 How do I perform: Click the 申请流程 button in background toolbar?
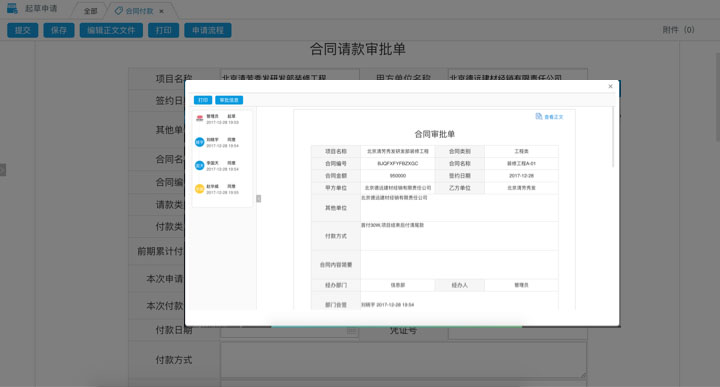click(208, 30)
